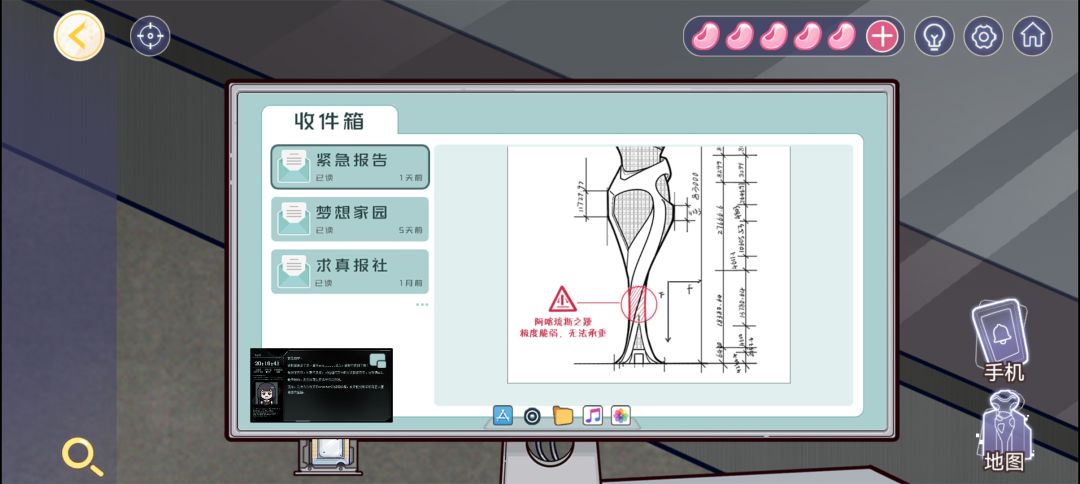1080x484 pixels.
Task: Add more beans with the plus button
Action: [x=882, y=36]
